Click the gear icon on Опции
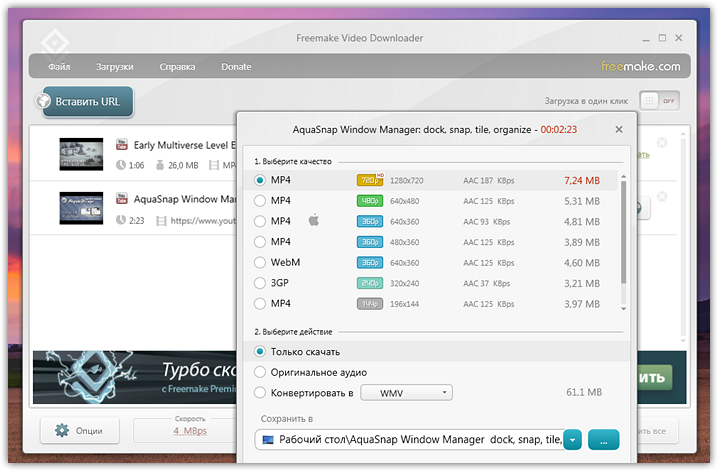This screenshot has width=718, height=471. 62,430
